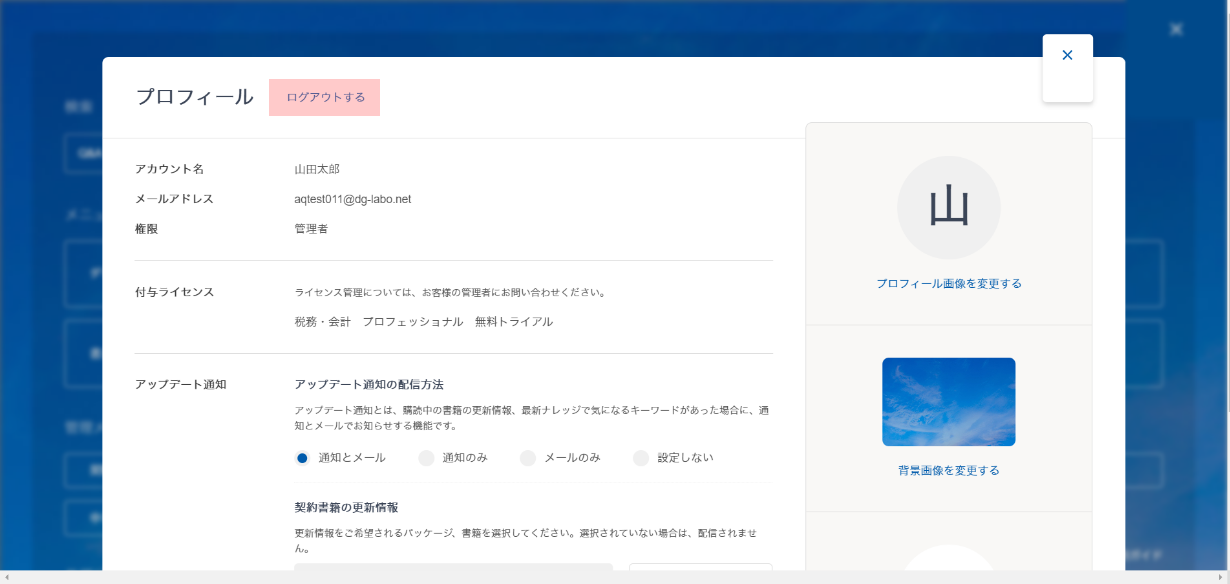The width and height of the screenshot is (1230, 584).
Task: Click the 山 profile avatar circle
Action: (949, 207)
